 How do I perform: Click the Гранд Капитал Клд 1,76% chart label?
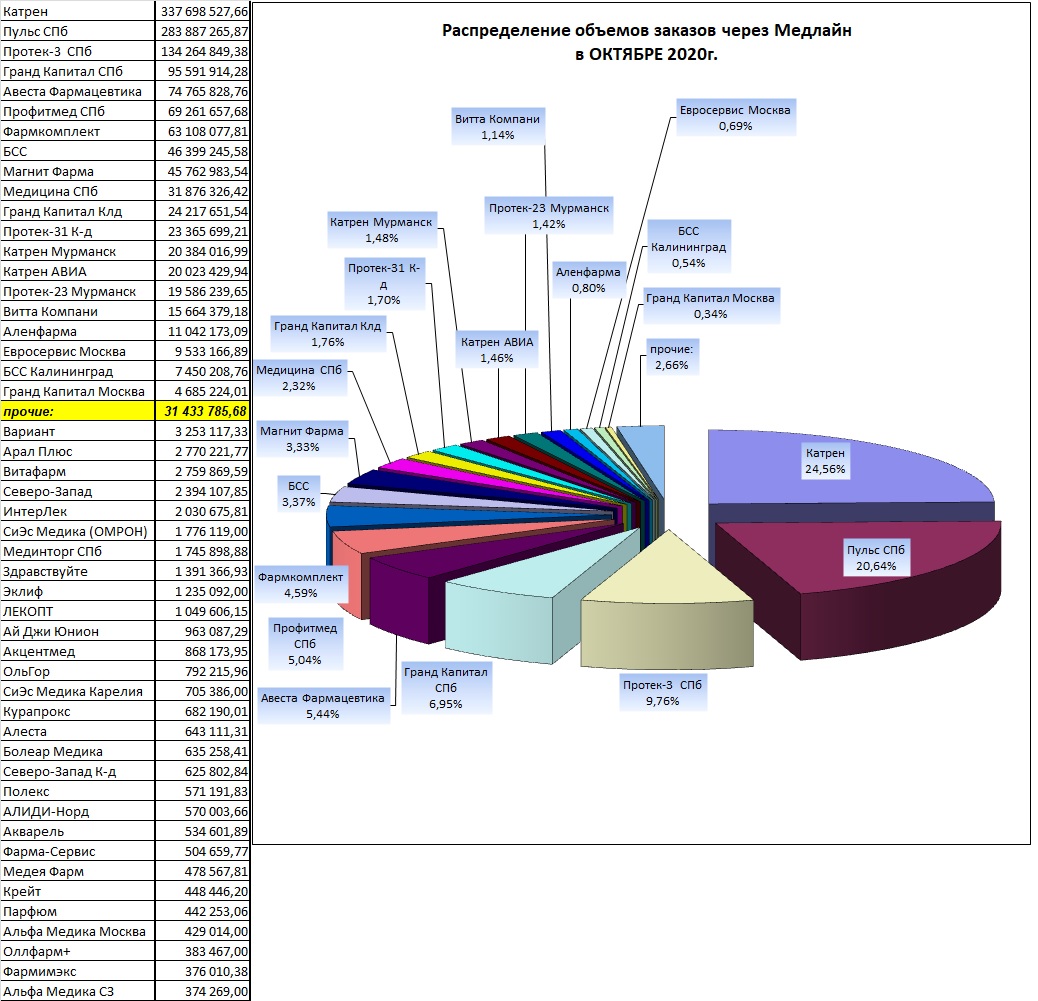pyautogui.click(x=328, y=334)
